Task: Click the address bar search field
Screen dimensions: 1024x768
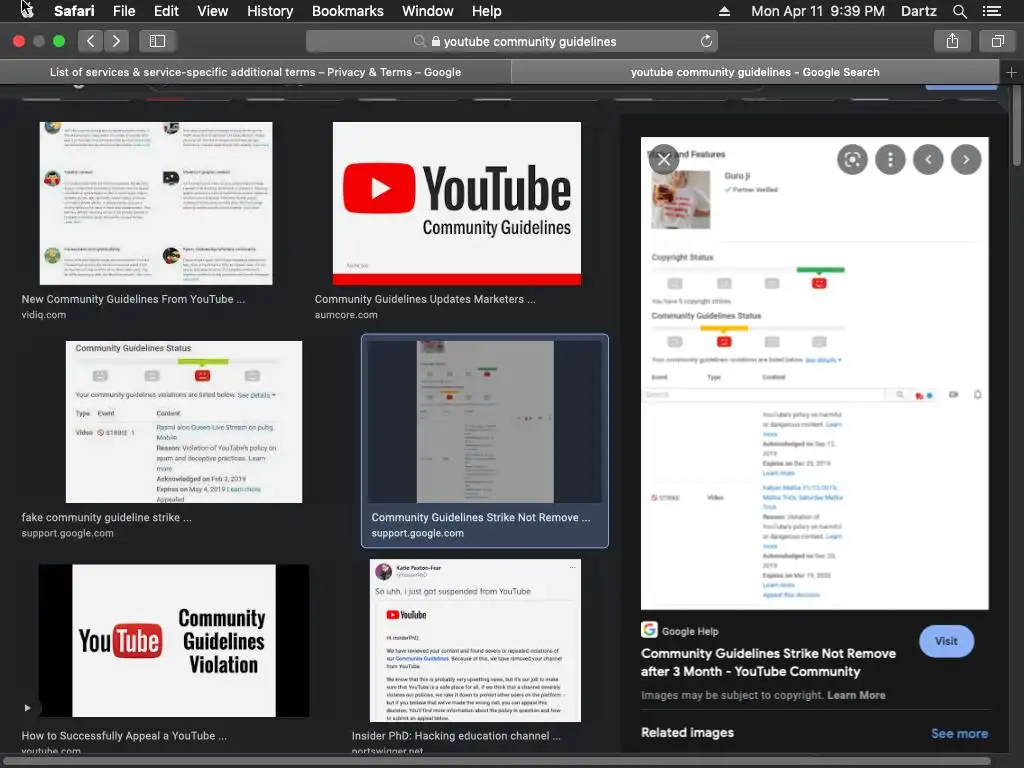Action: (x=511, y=41)
